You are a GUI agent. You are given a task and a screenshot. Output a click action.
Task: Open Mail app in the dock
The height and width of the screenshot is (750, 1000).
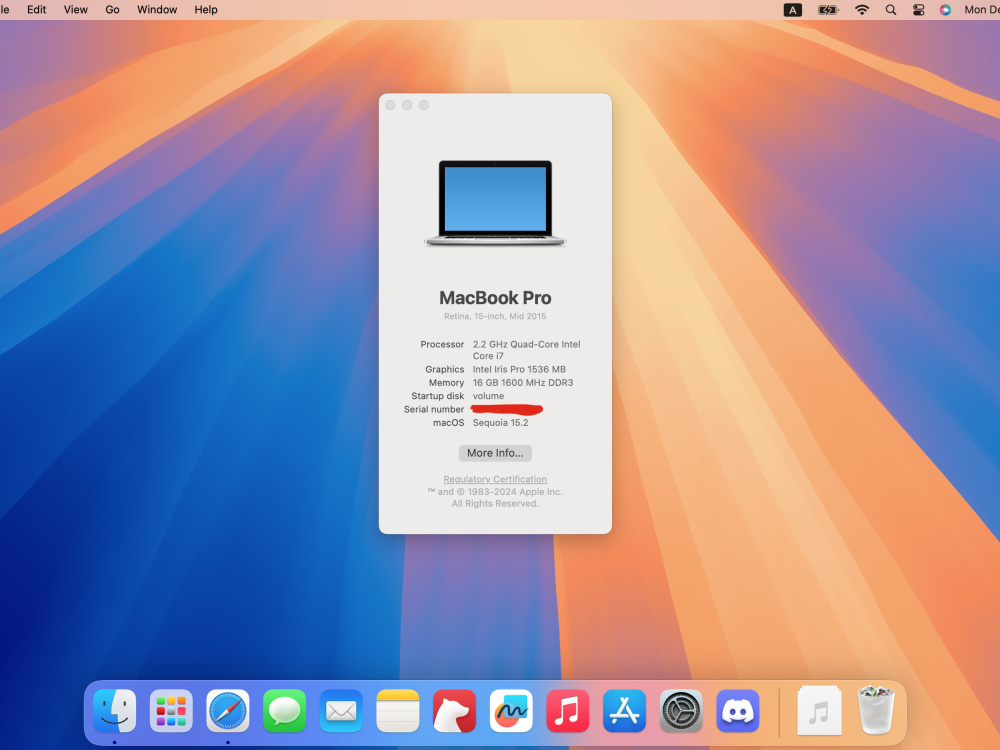pyautogui.click(x=341, y=710)
